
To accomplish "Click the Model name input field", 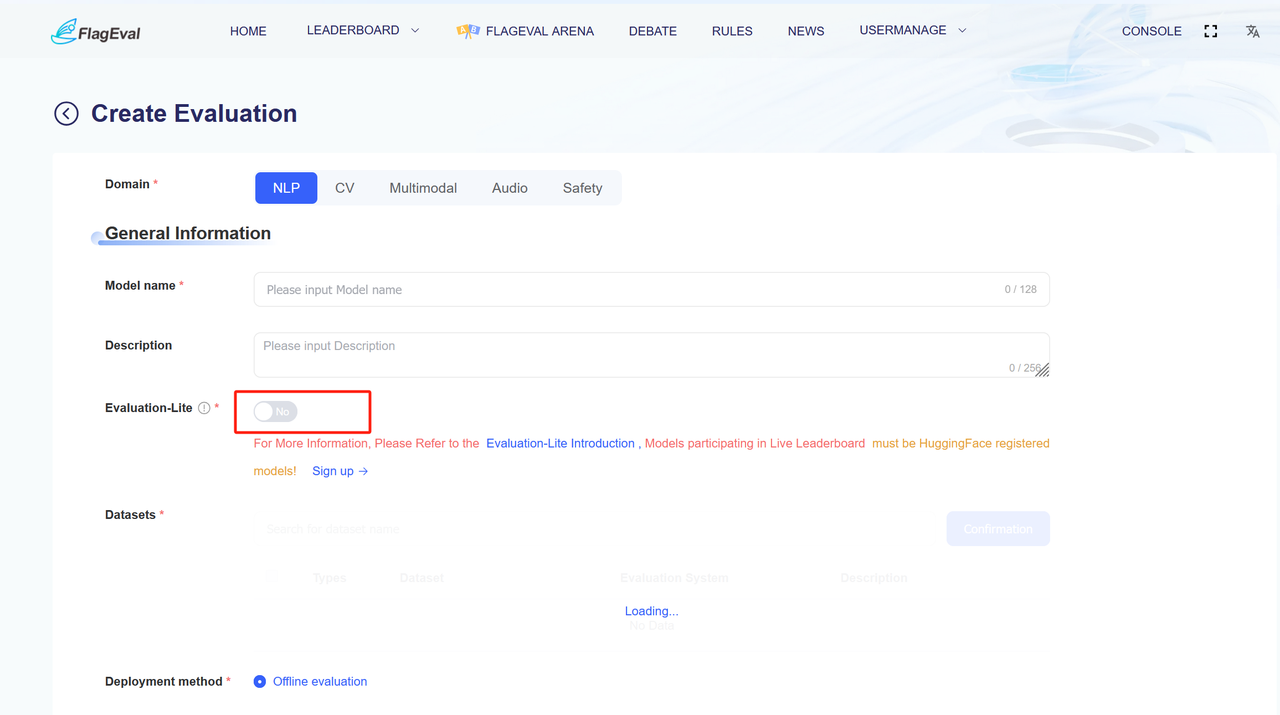I will point(630,290).
